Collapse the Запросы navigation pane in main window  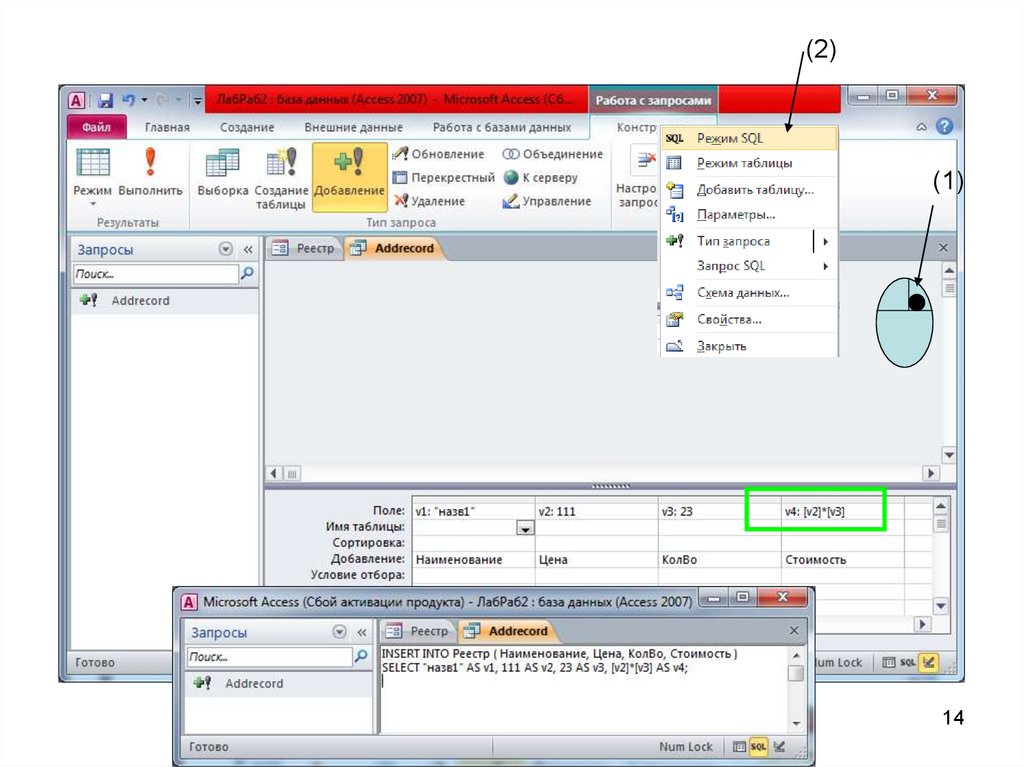248,249
